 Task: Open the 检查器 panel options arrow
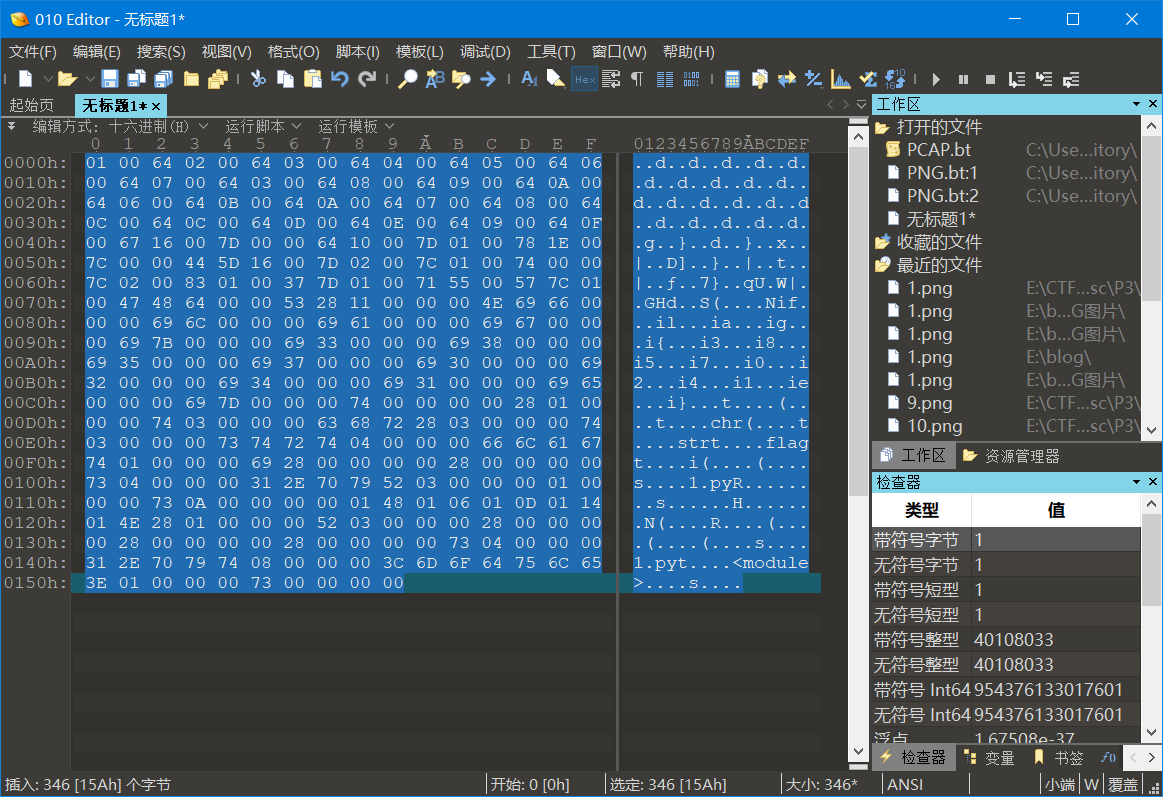[1136, 482]
